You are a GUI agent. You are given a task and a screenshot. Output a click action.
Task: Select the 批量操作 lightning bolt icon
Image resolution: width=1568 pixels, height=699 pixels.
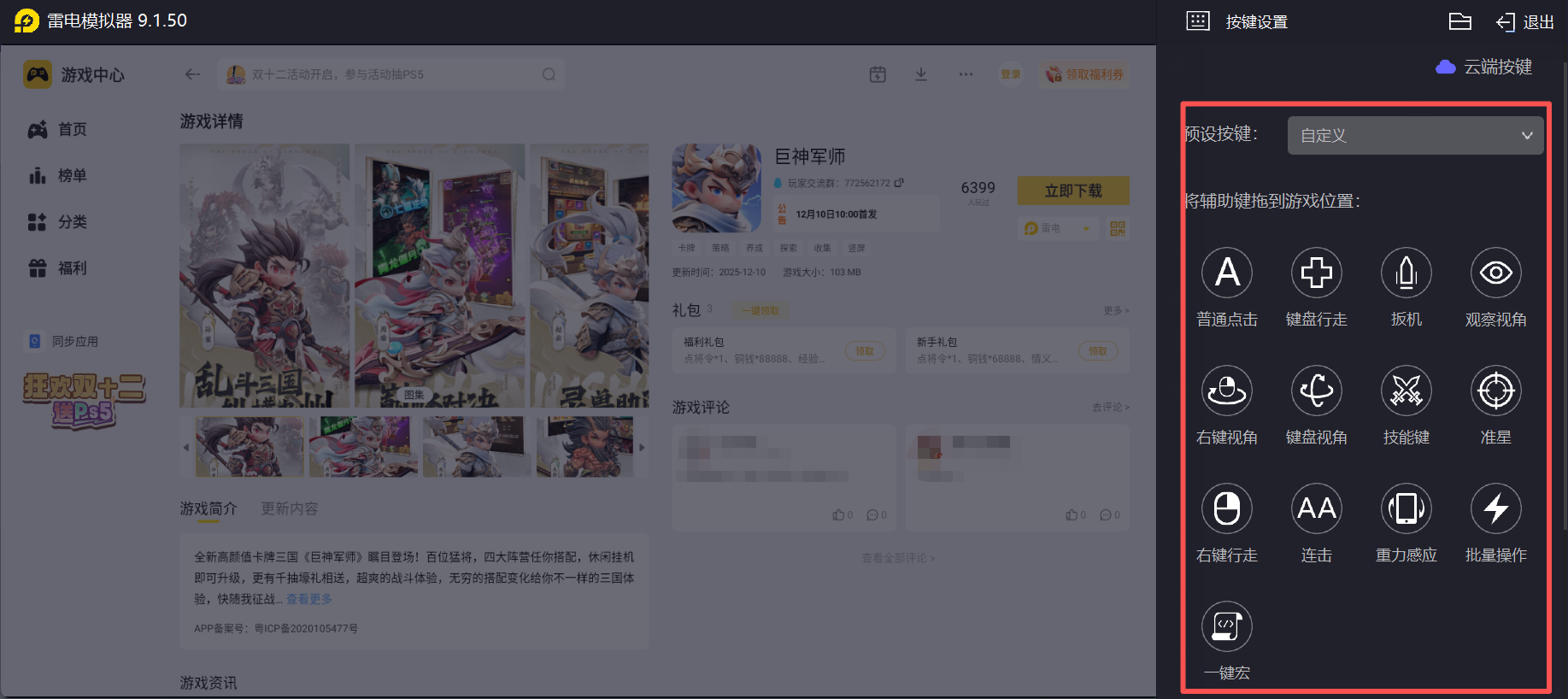(x=1496, y=509)
